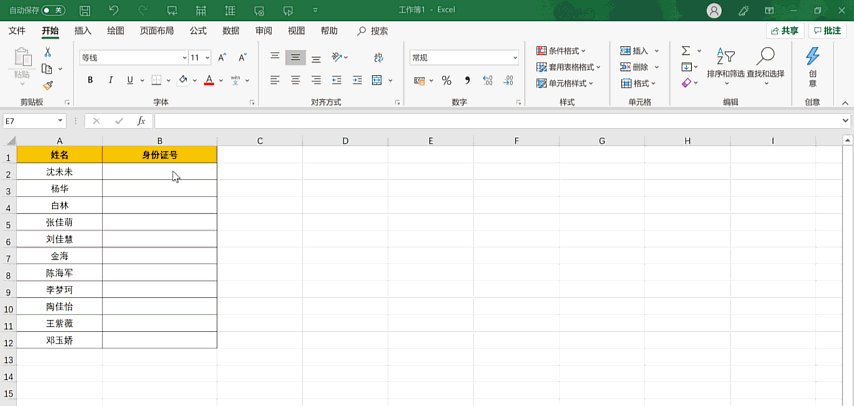Expand 条件格式 conditional formatting menu
The image size is (854, 406).
pos(561,51)
